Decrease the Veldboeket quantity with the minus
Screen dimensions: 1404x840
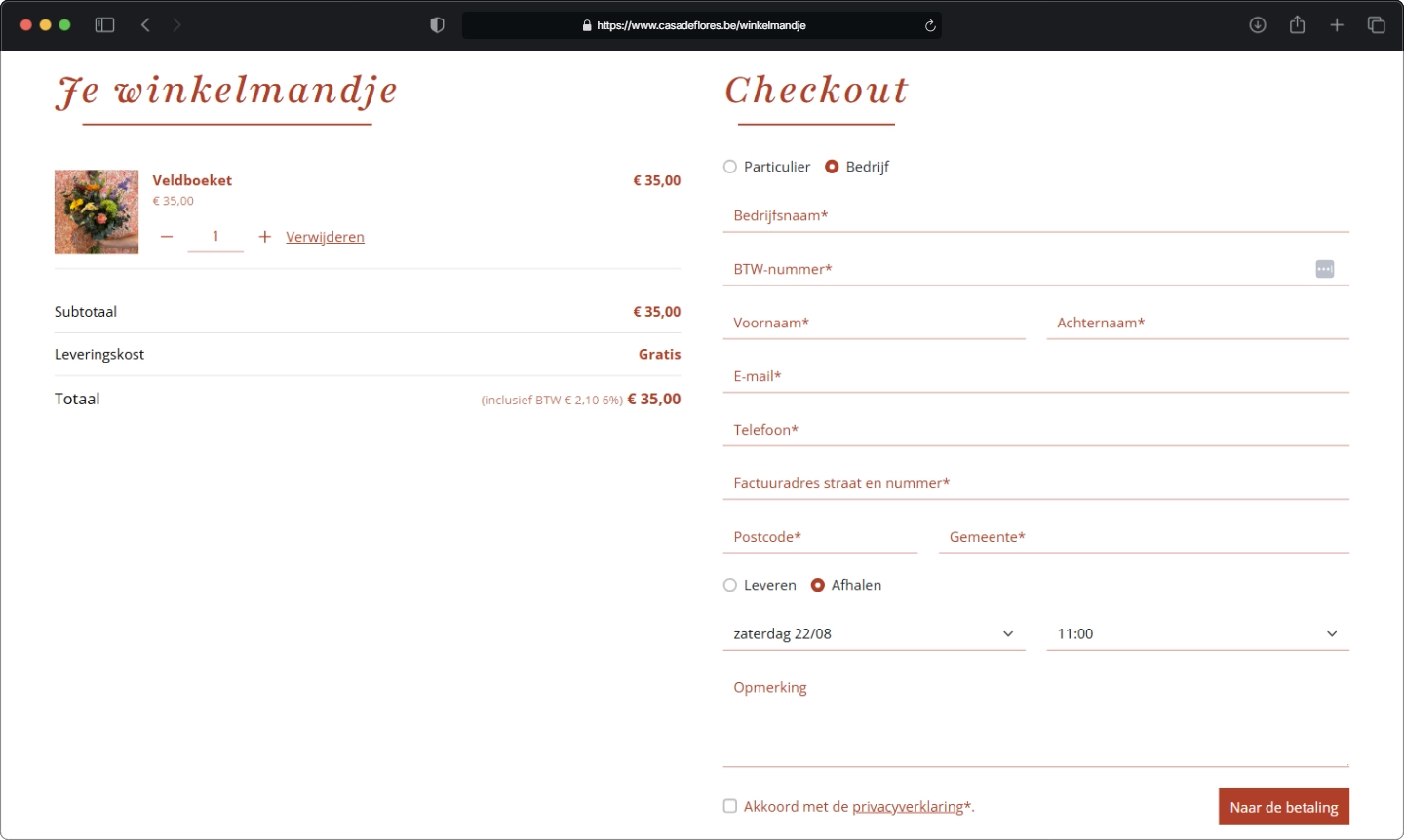(x=167, y=237)
